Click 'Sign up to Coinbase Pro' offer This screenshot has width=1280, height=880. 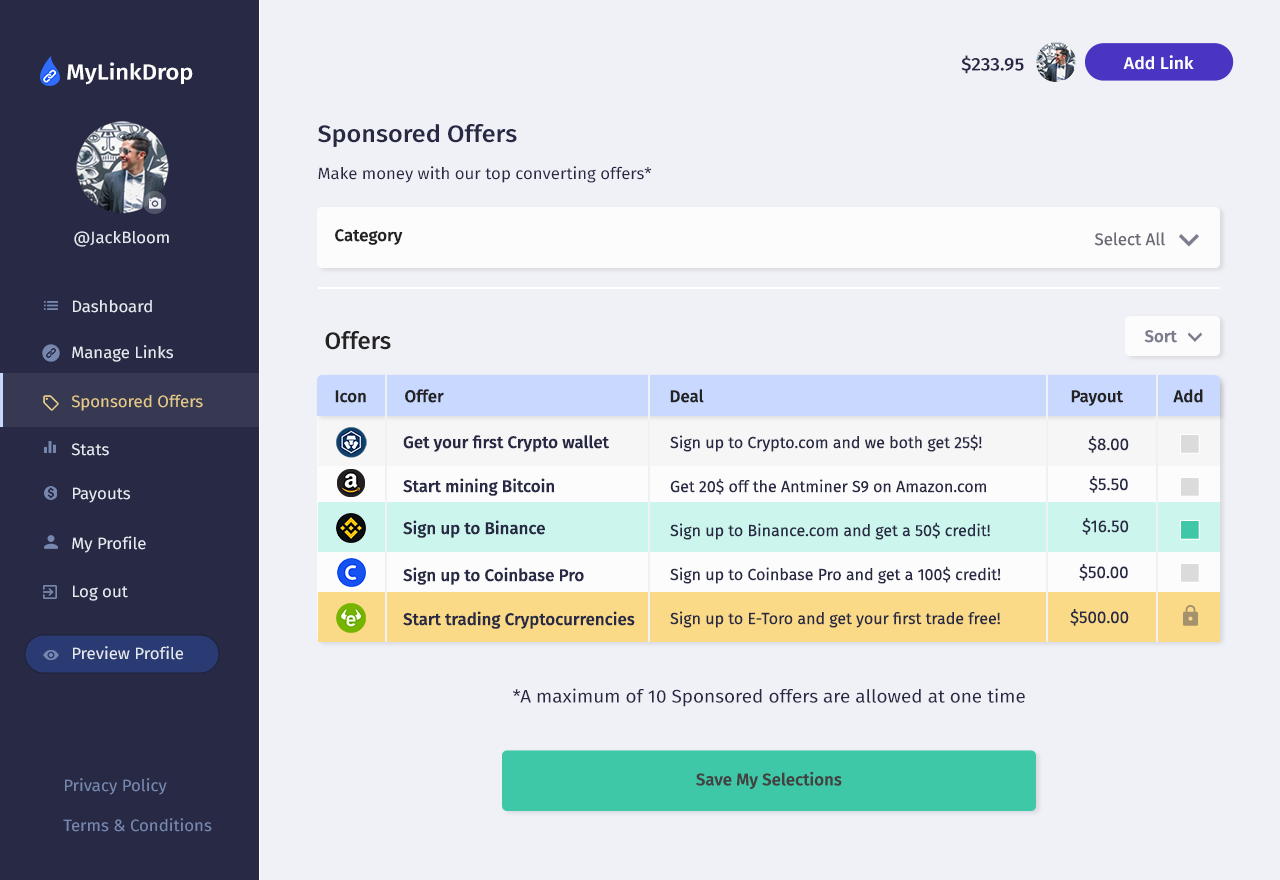pyautogui.click(x=493, y=575)
